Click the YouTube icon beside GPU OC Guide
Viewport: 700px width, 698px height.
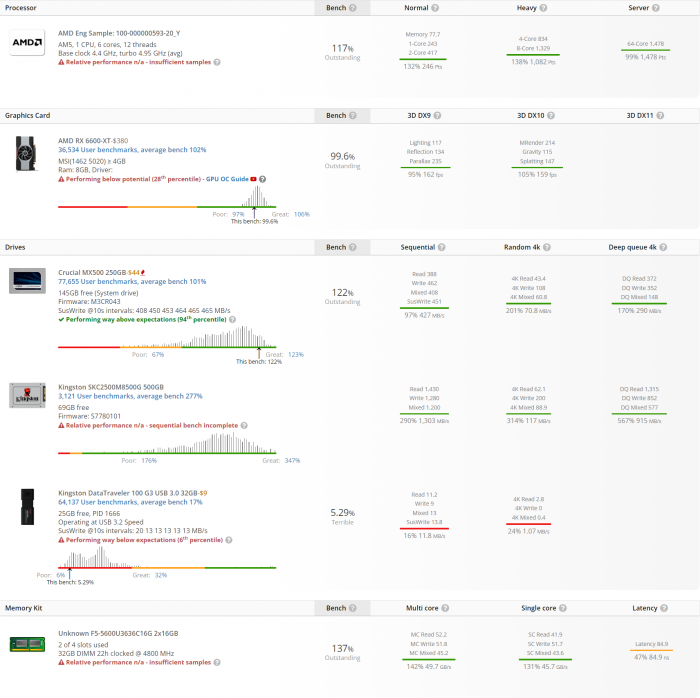253,177
